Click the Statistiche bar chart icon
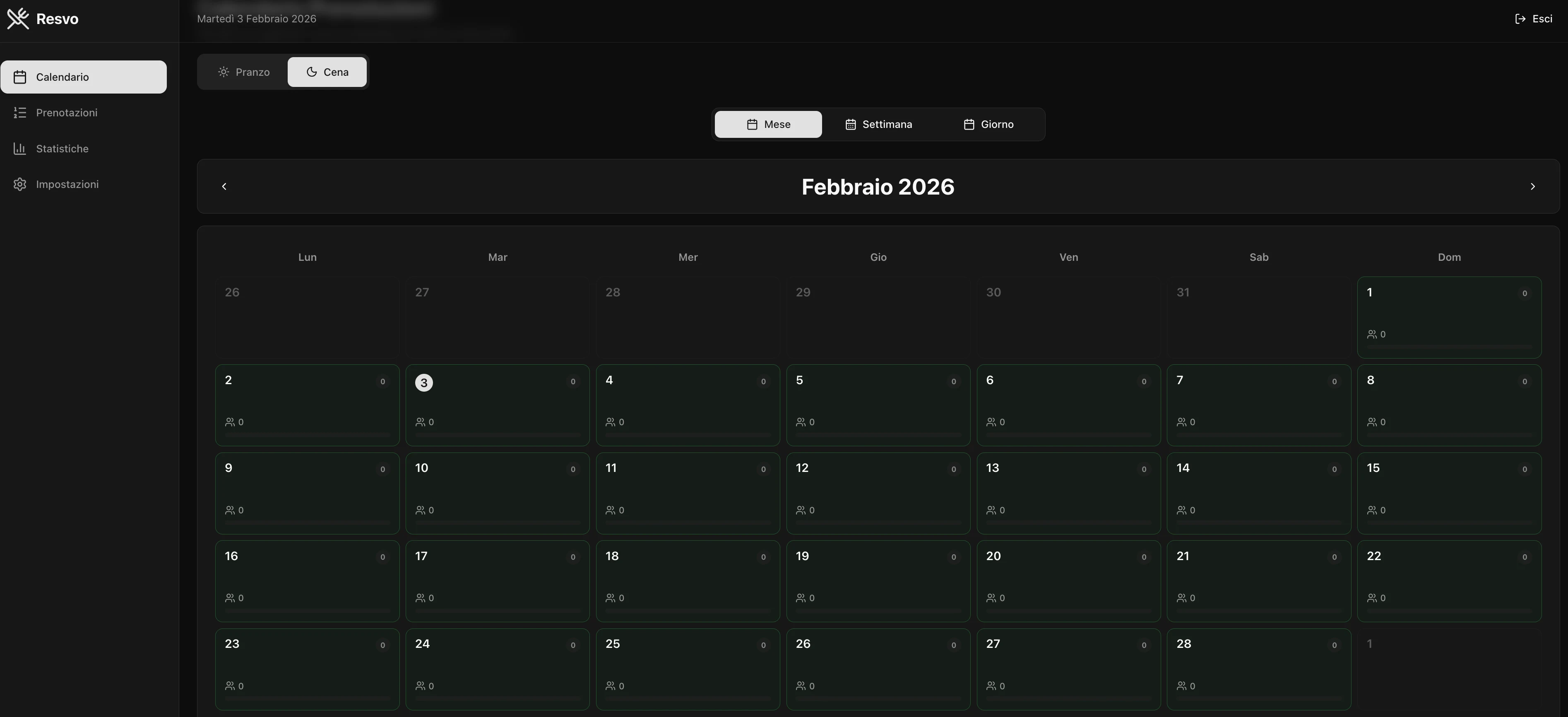 tap(20, 149)
